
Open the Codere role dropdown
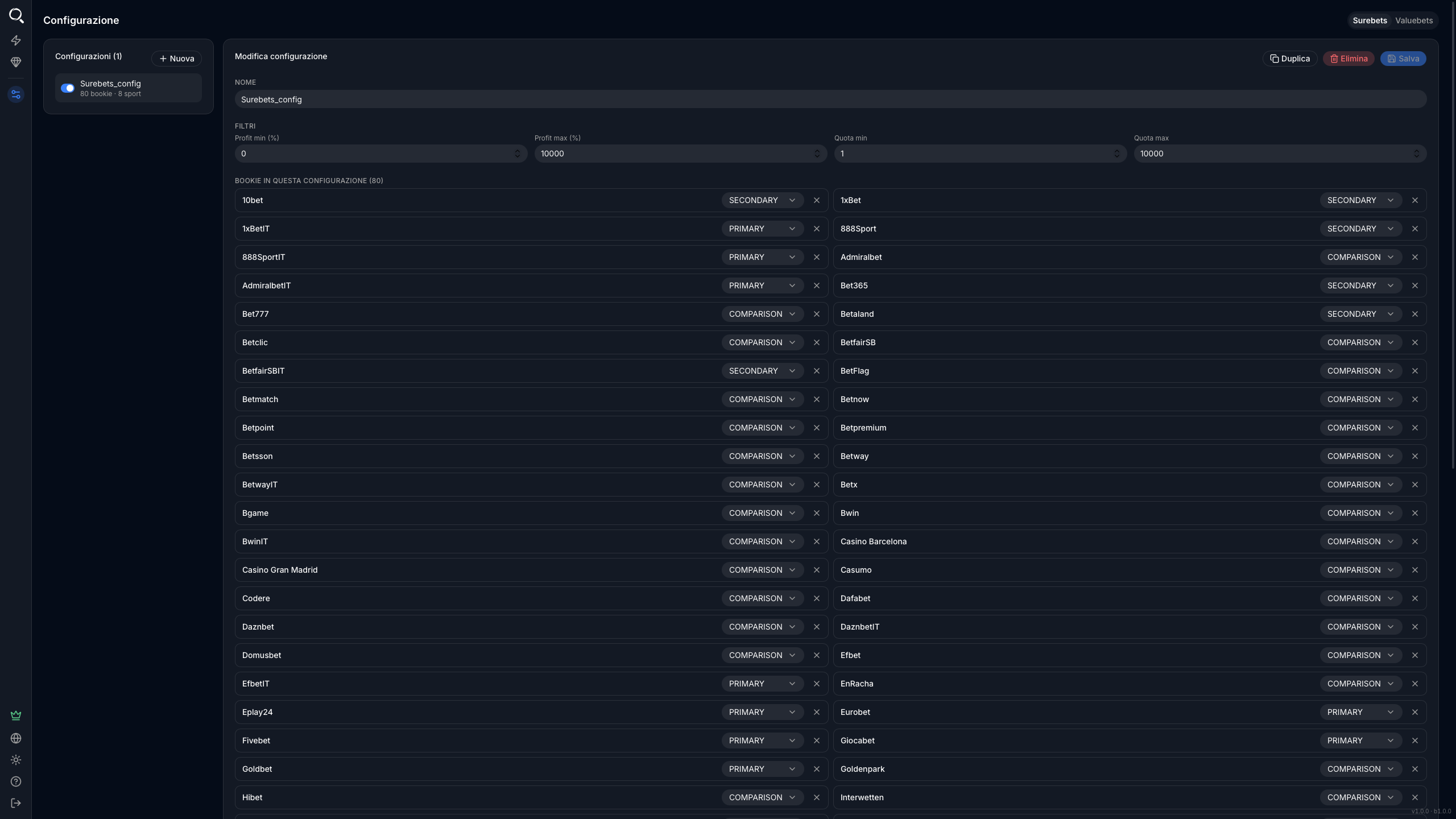pos(763,598)
